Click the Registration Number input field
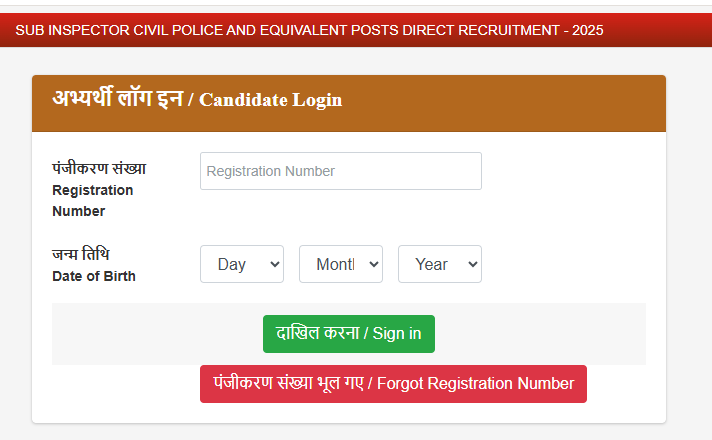Image resolution: width=712 pixels, height=440 pixels. pos(340,171)
